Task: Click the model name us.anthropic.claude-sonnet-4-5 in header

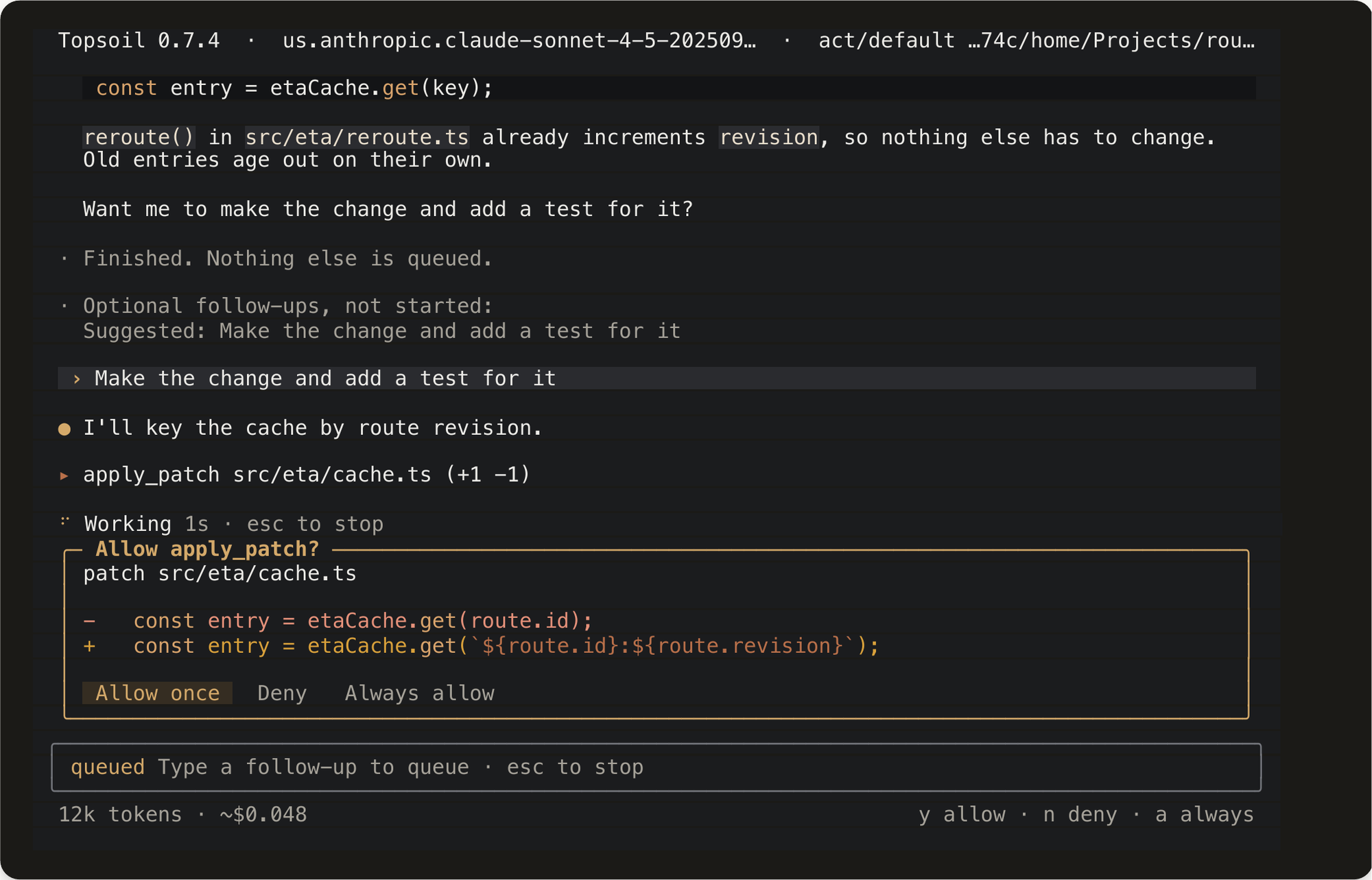Action: tap(519, 40)
